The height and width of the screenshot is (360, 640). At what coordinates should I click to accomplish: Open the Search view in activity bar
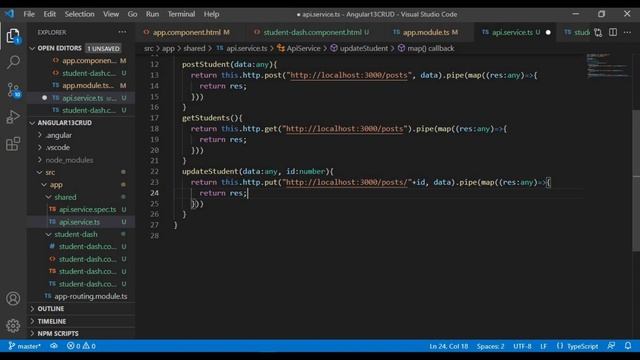[13, 62]
